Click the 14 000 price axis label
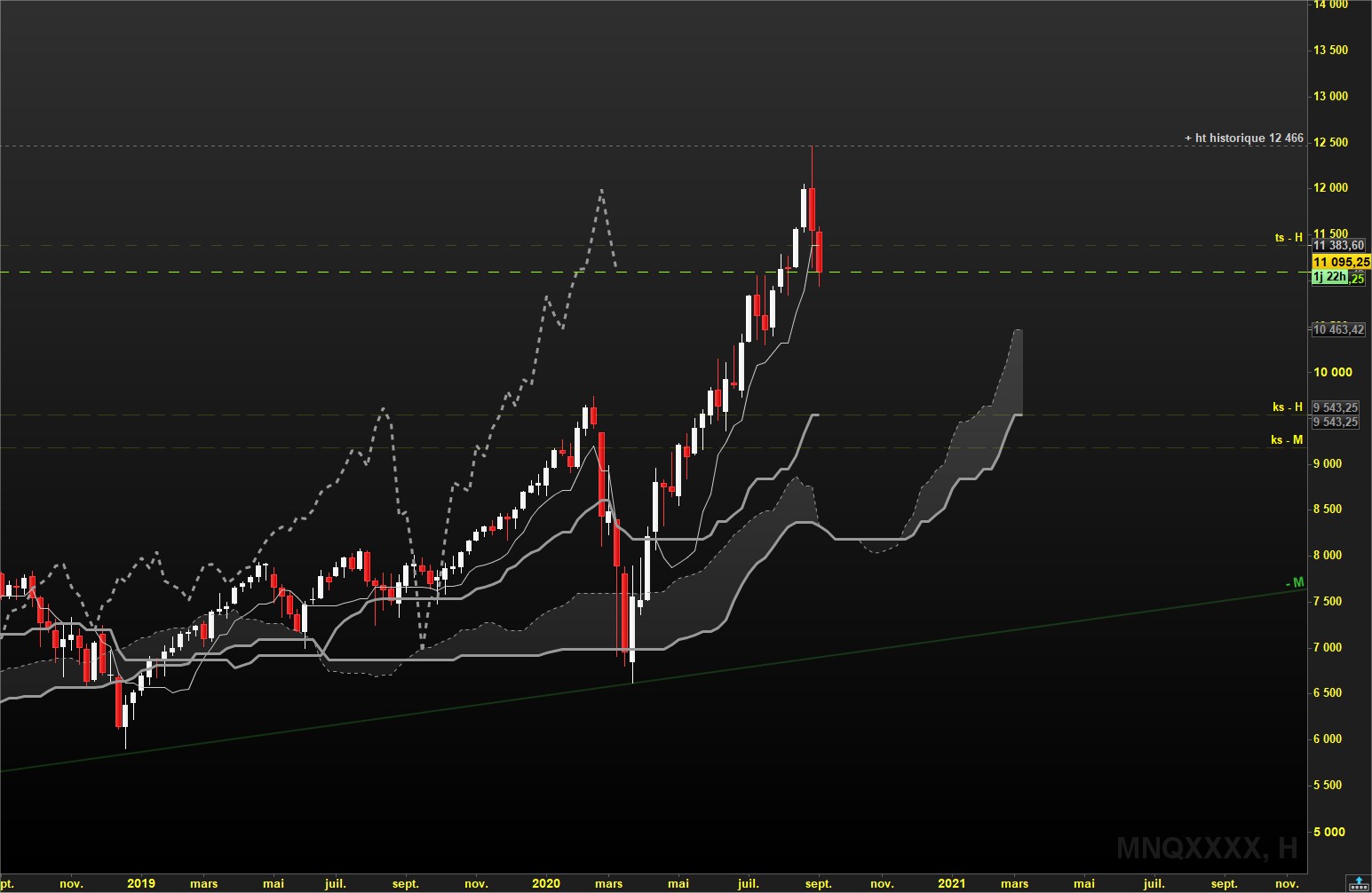 click(x=1330, y=4)
